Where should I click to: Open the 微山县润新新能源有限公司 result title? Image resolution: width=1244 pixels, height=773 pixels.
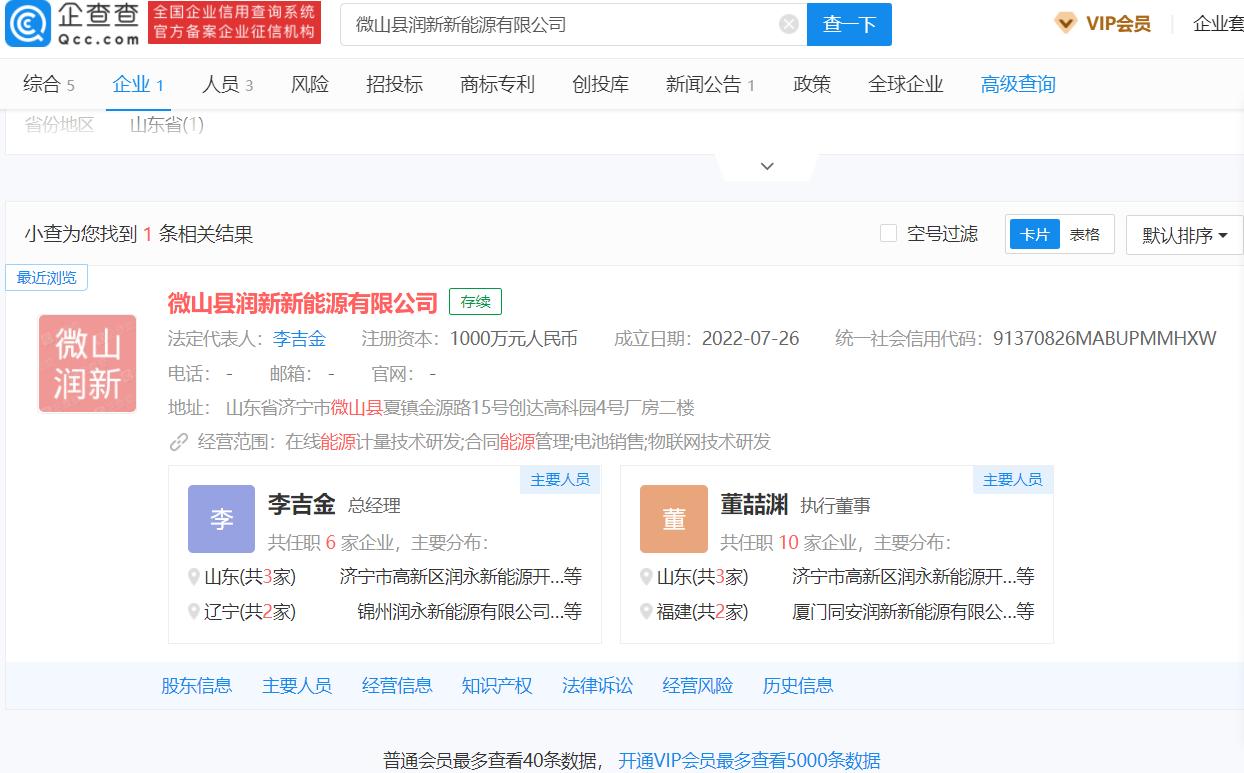tap(303, 302)
